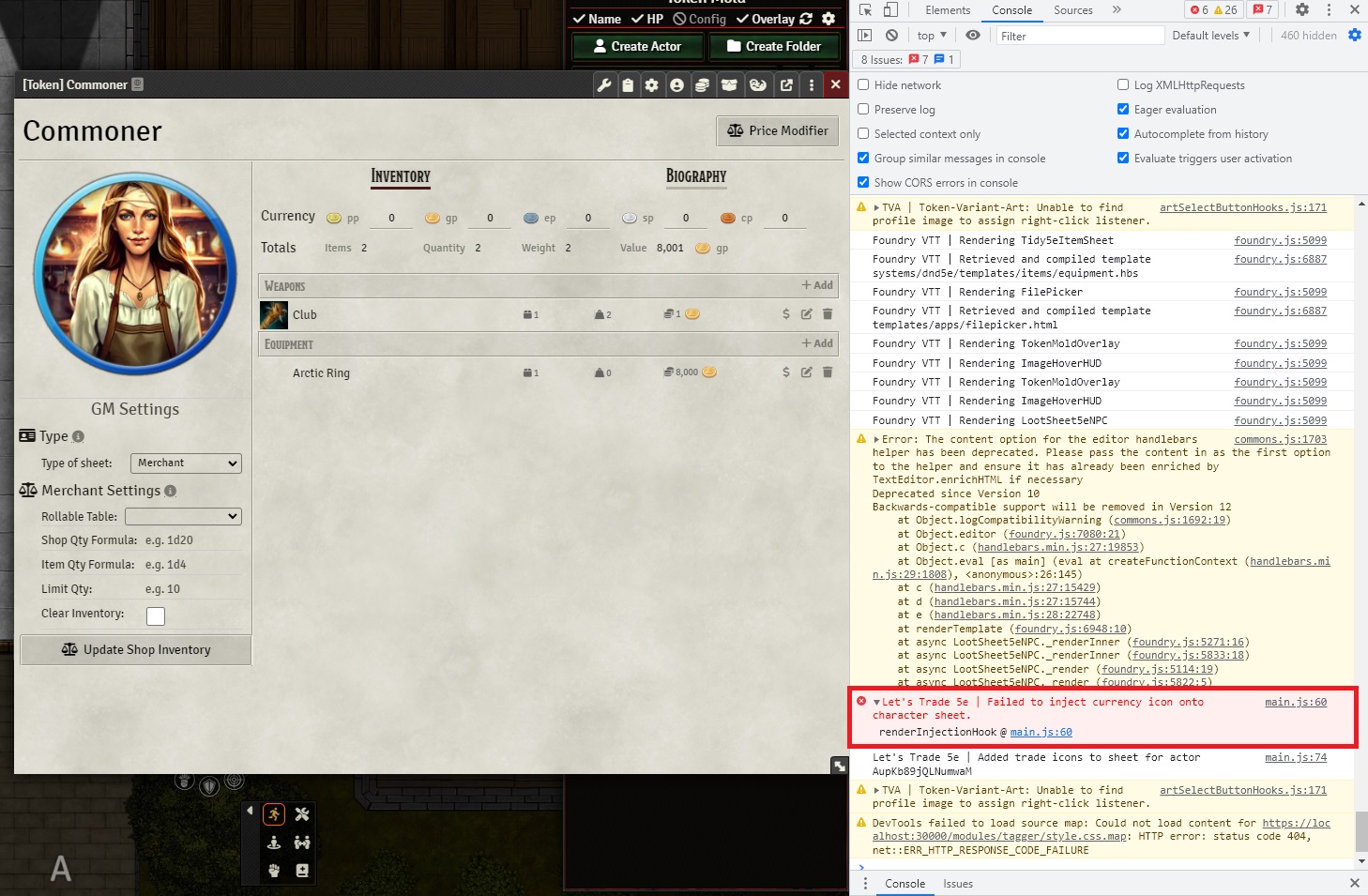Open the DevTools Sources panel
This screenshot has width=1368, height=896.
(x=1072, y=10)
